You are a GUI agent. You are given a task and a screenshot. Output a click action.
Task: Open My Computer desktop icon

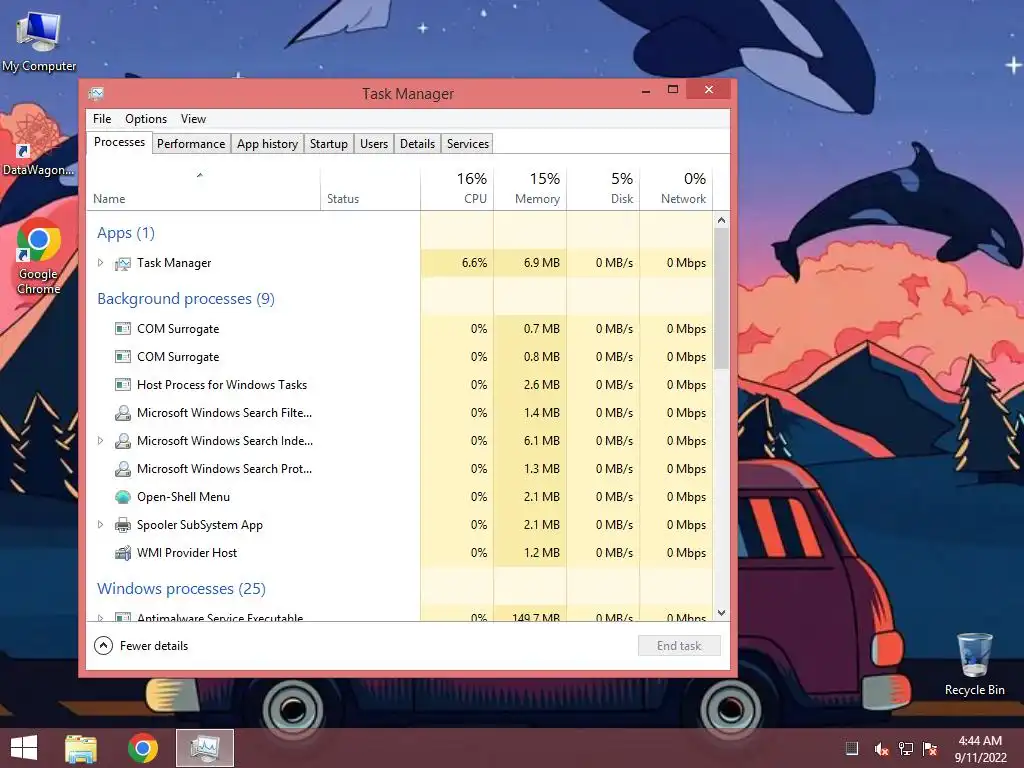pos(39,41)
